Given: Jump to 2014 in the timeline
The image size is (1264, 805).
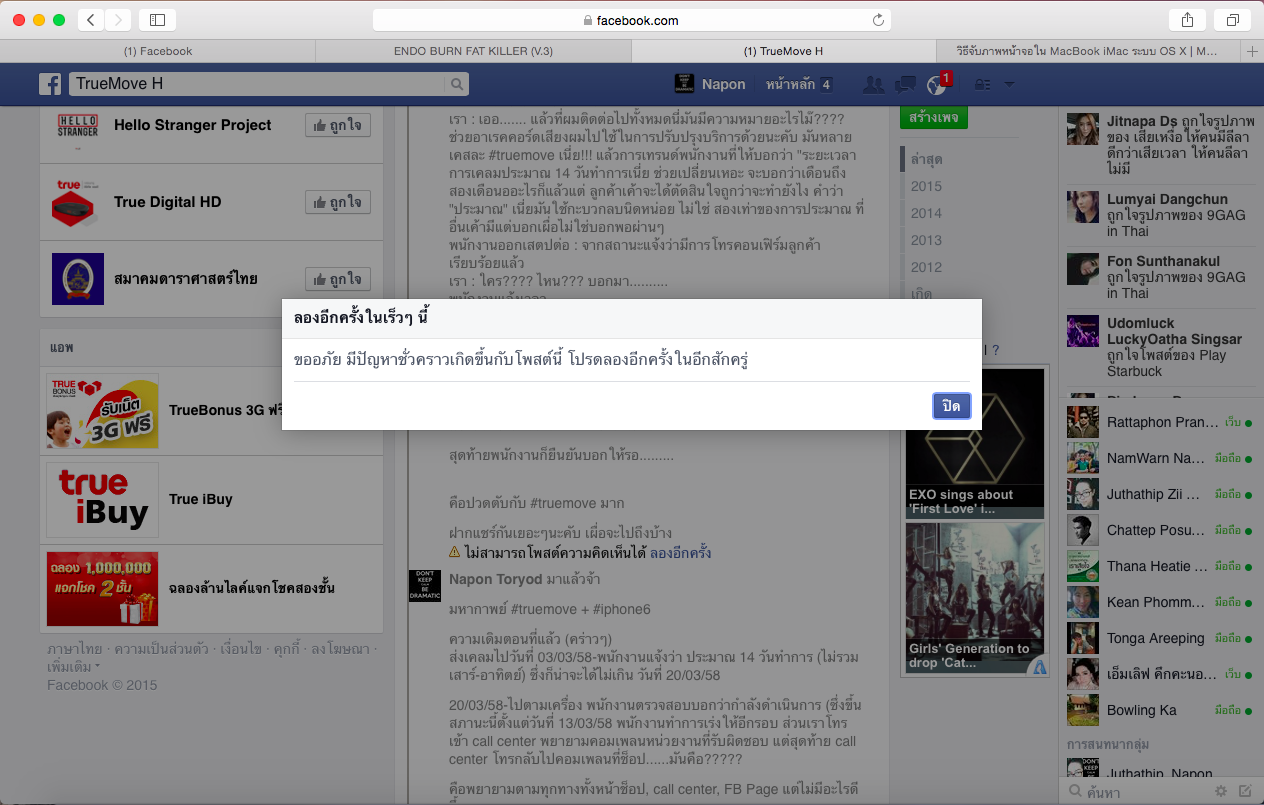Looking at the screenshot, I should [926, 213].
